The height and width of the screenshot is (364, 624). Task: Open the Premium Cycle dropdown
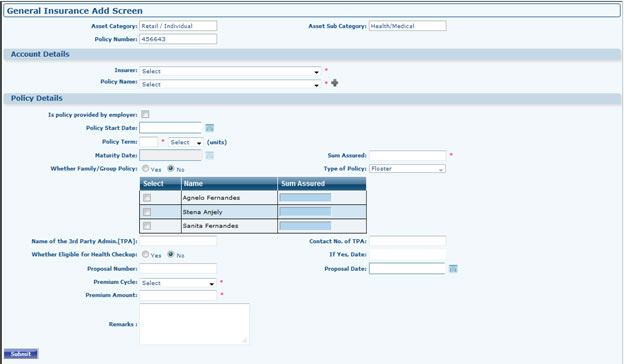click(x=178, y=283)
